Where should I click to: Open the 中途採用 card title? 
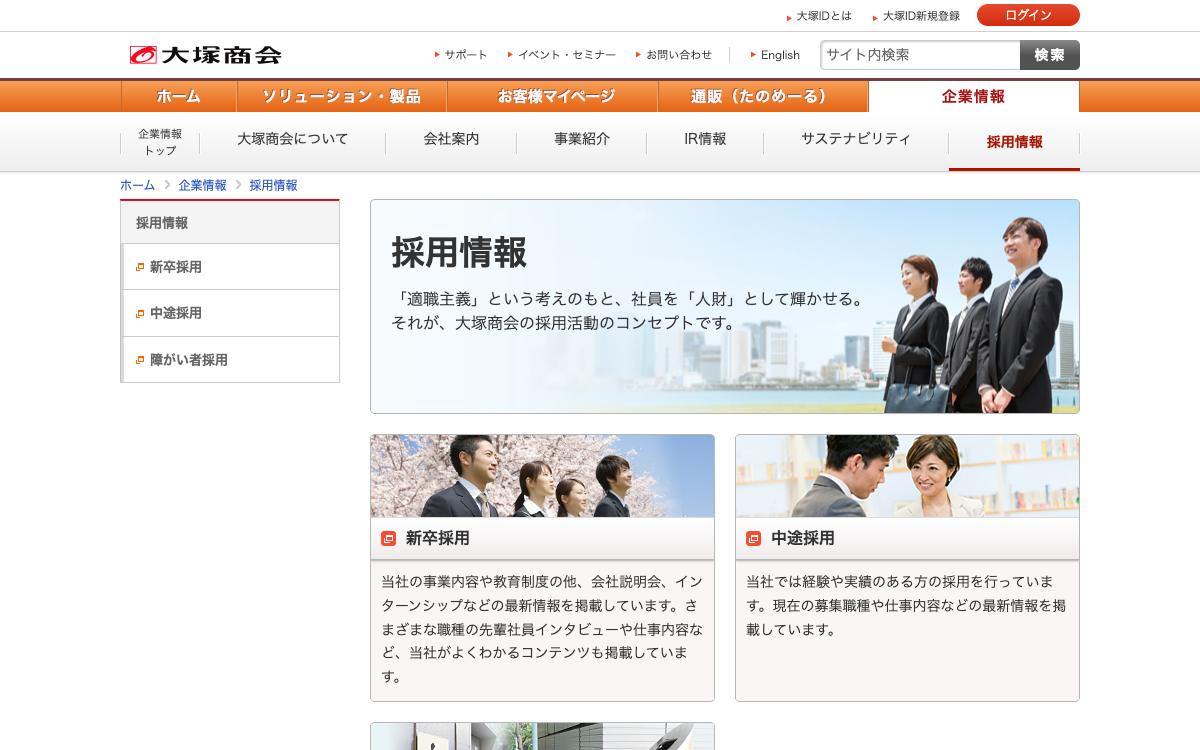[803, 538]
